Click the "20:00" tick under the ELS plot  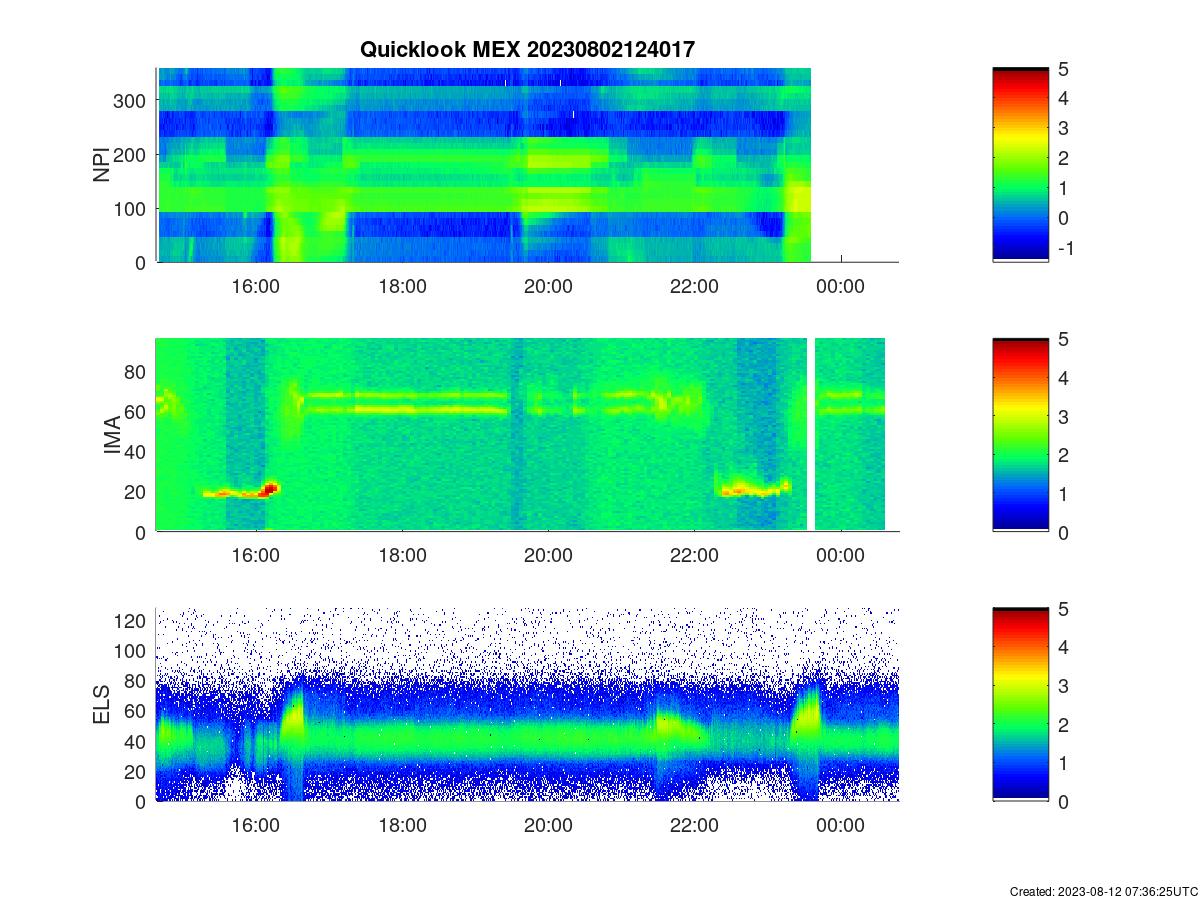(549, 825)
